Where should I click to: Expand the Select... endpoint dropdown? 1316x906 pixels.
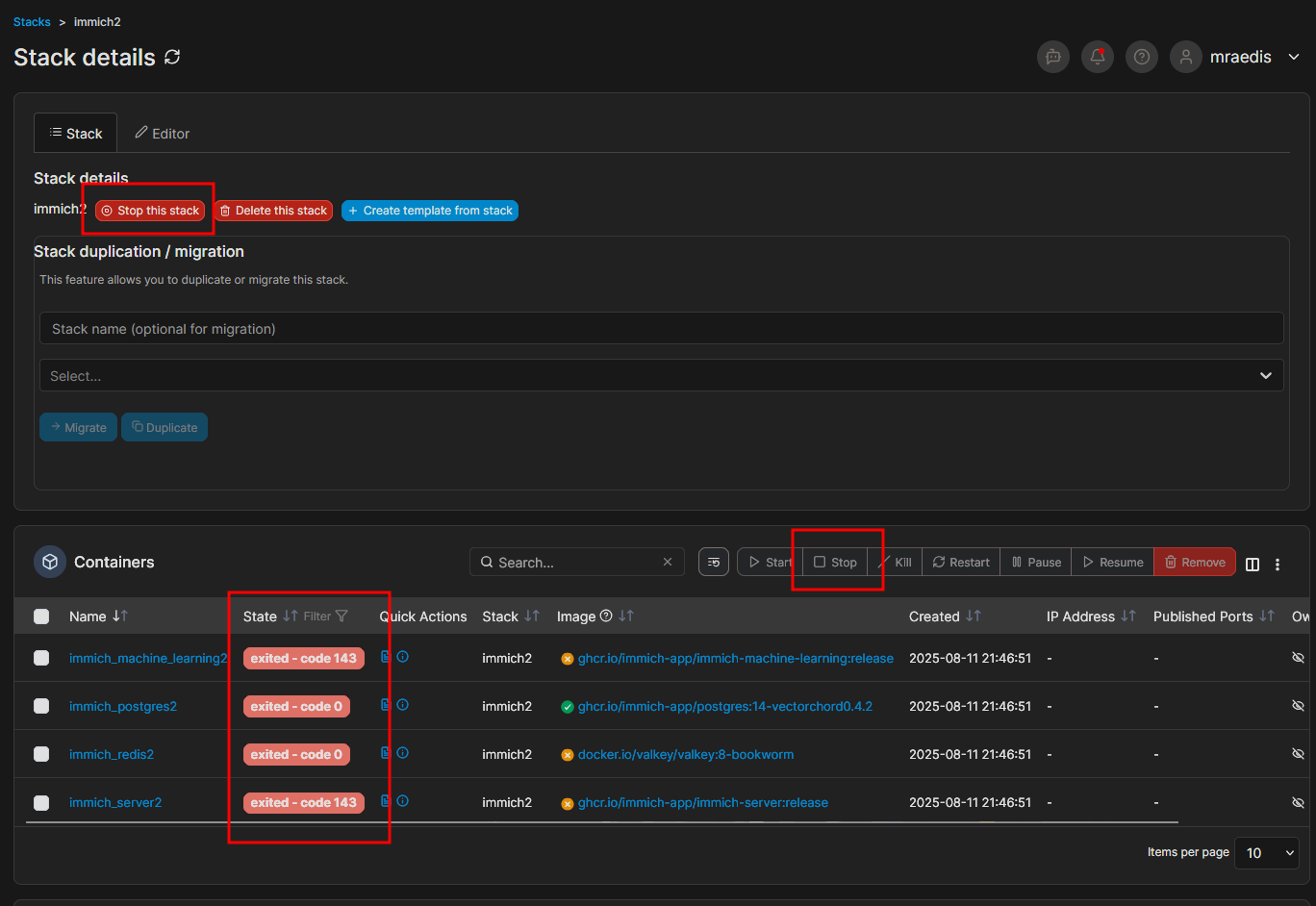click(x=662, y=375)
